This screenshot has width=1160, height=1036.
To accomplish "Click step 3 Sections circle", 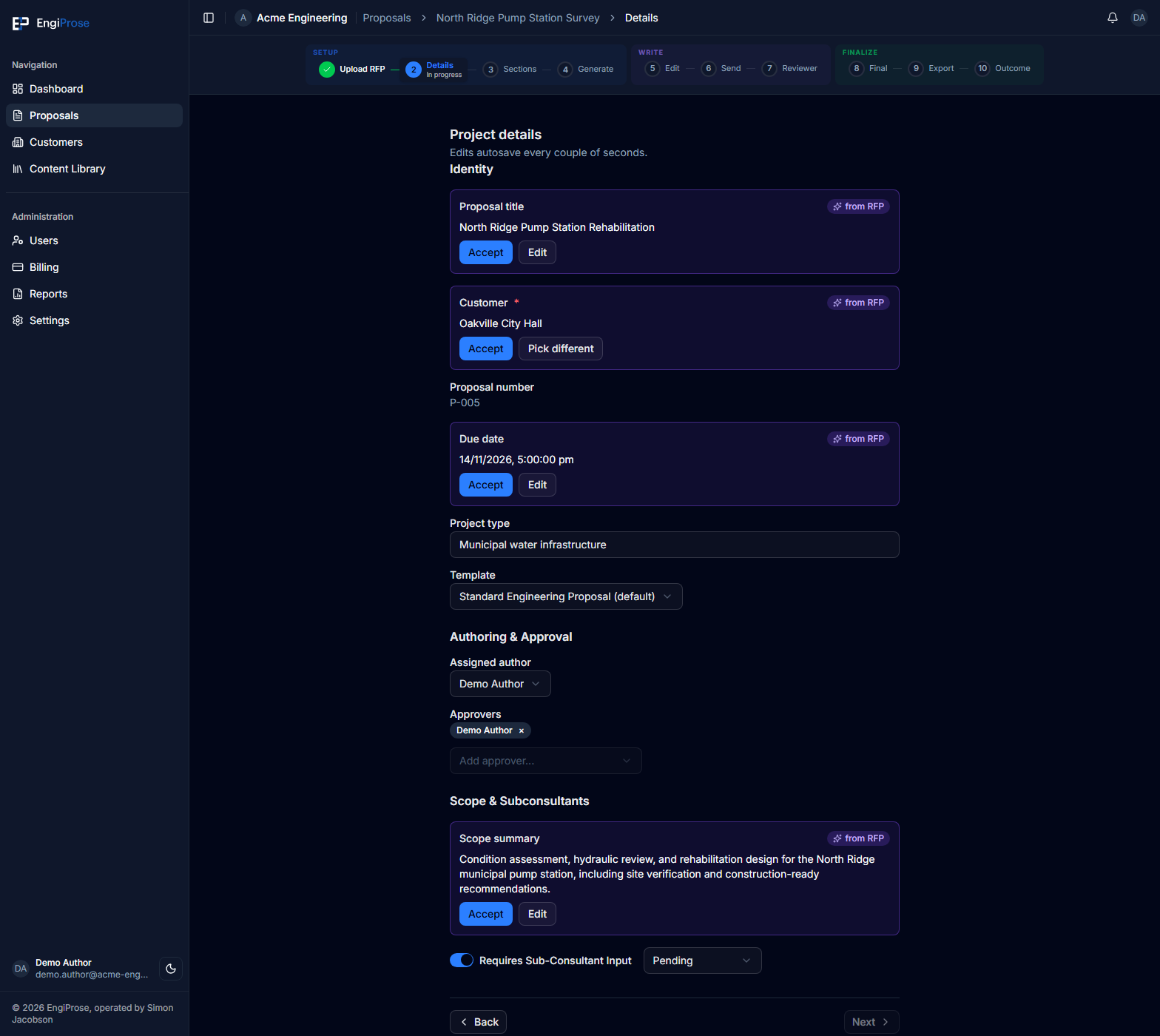I will (x=490, y=70).
